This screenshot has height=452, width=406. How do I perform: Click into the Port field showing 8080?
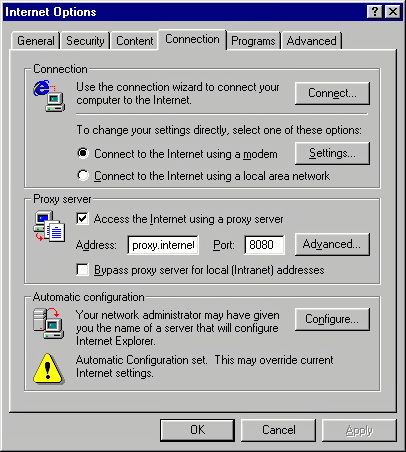click(x=265, y=245)
